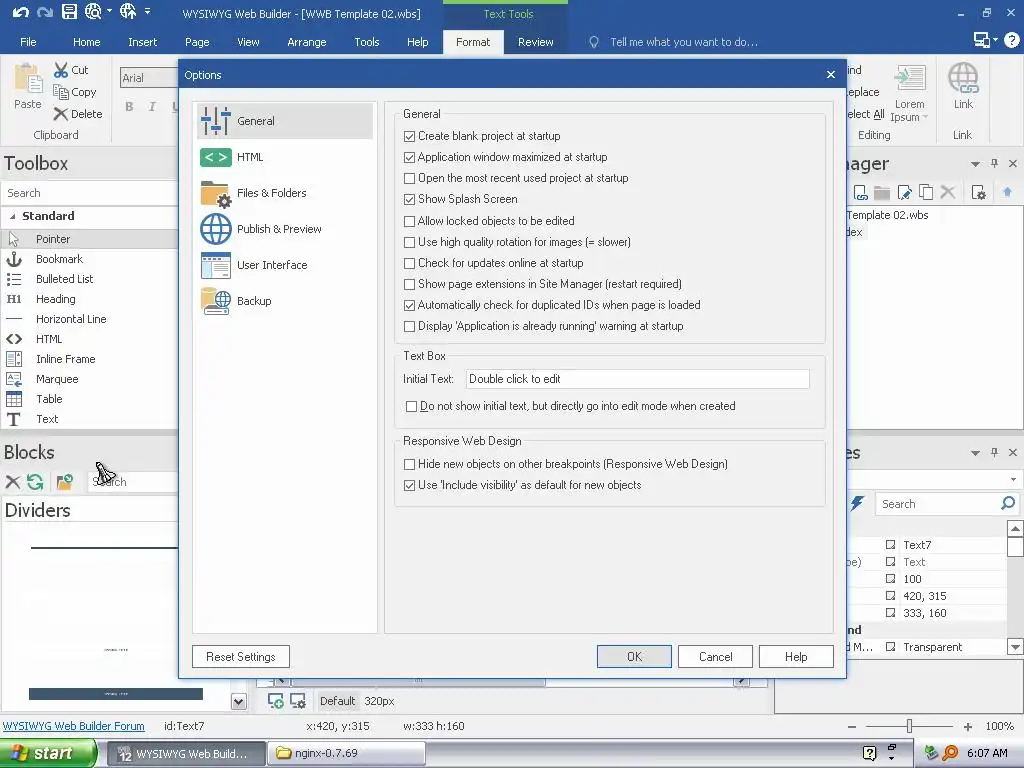Open User Interface options category
The image size is (1024, 768).
pos(285,264)
